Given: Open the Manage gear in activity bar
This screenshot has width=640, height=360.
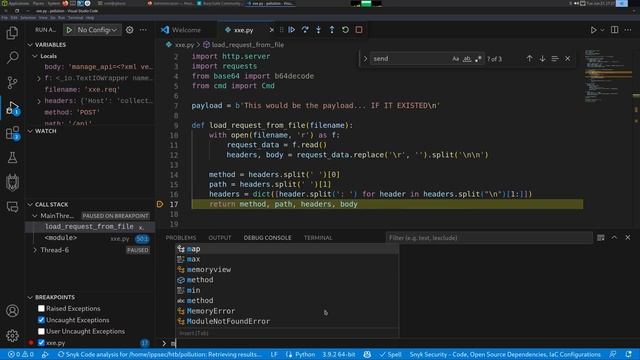Looking at the screenshot, I should click(12, 336).
